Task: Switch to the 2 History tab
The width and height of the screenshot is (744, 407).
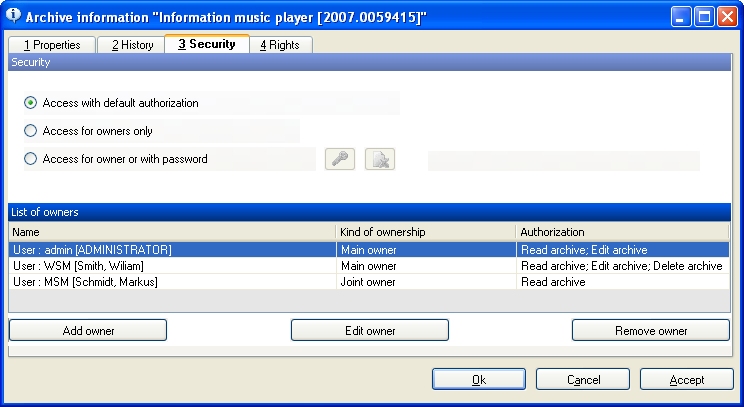Action: [x=132, y=45]
